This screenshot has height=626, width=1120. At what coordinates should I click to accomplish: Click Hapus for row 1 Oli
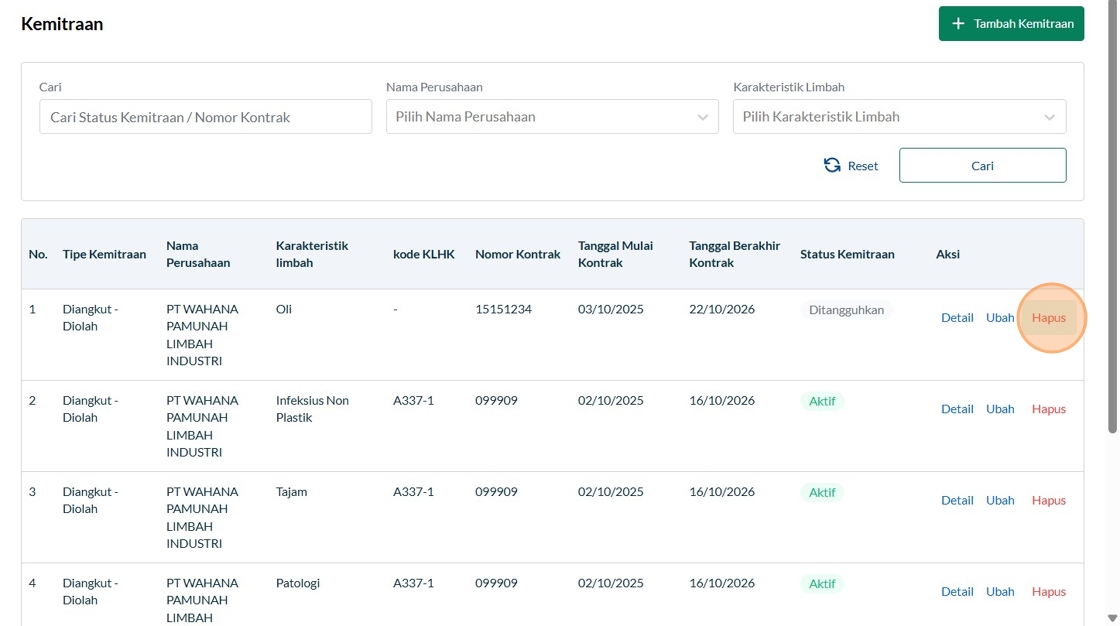(x=1049, y=318)
